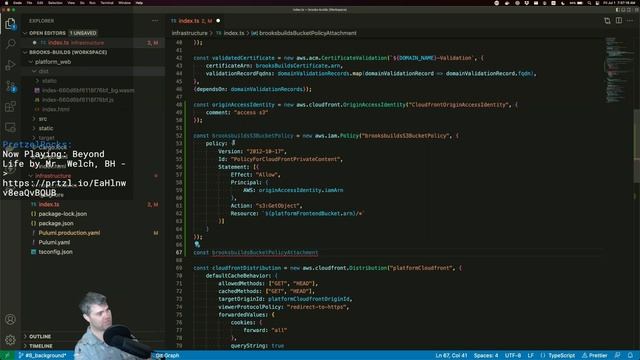Open the Apple menu
Image resolution: width=640 pixels, height=360 pixels.
pos(6,3)
